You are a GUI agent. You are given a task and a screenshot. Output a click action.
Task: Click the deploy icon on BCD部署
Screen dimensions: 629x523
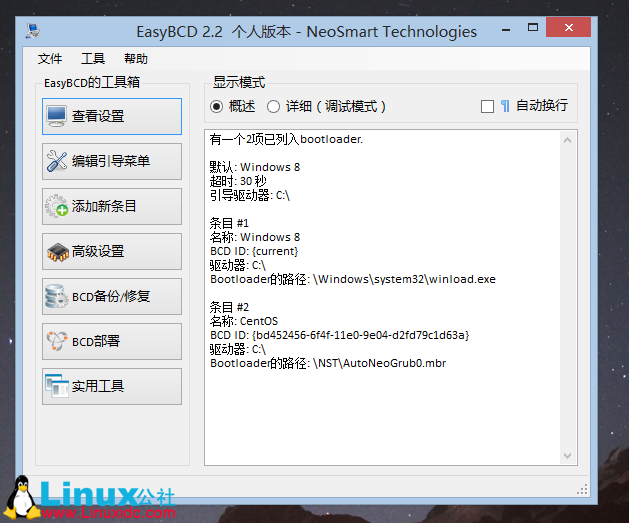tap(57, 341)
